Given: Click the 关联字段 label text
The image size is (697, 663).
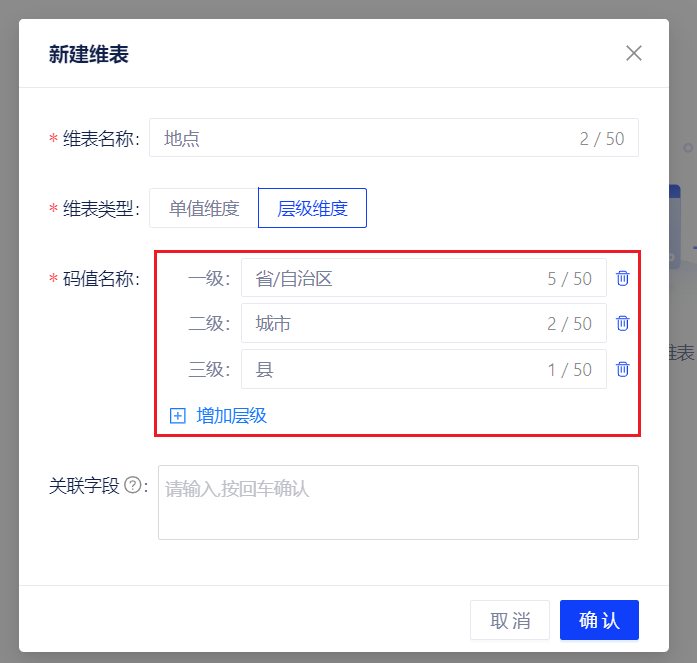Looking at the screenshot, I should [x=84, y=486].
